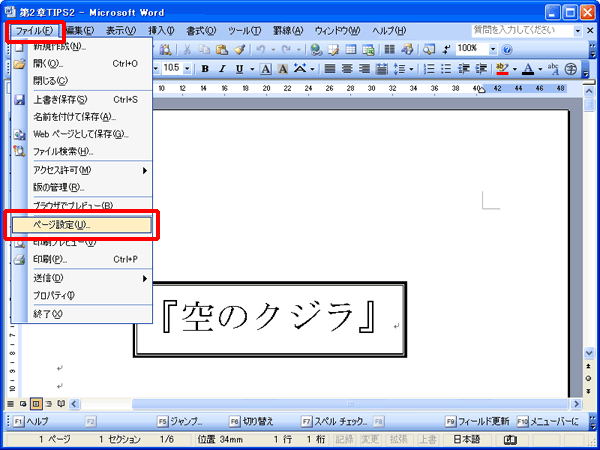The height and width of the screenshot is (450, 600).
Task: Click the enclosed characters circle icon
Action: point(571,69)
